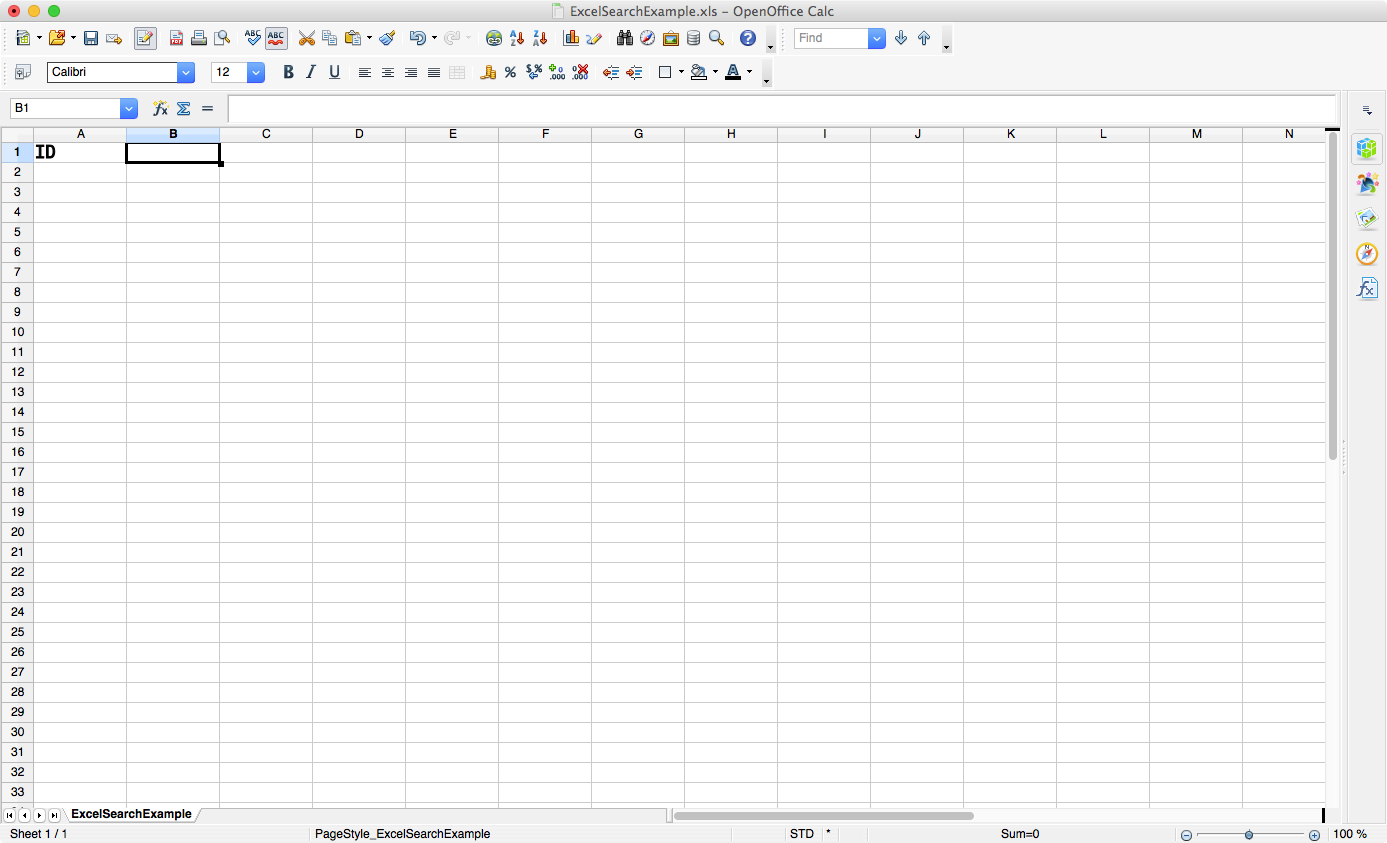The width and height of the screenshot is (1387, 843).
Task: Click the Document as E-mail icon
Action: [x=114, y=38]
